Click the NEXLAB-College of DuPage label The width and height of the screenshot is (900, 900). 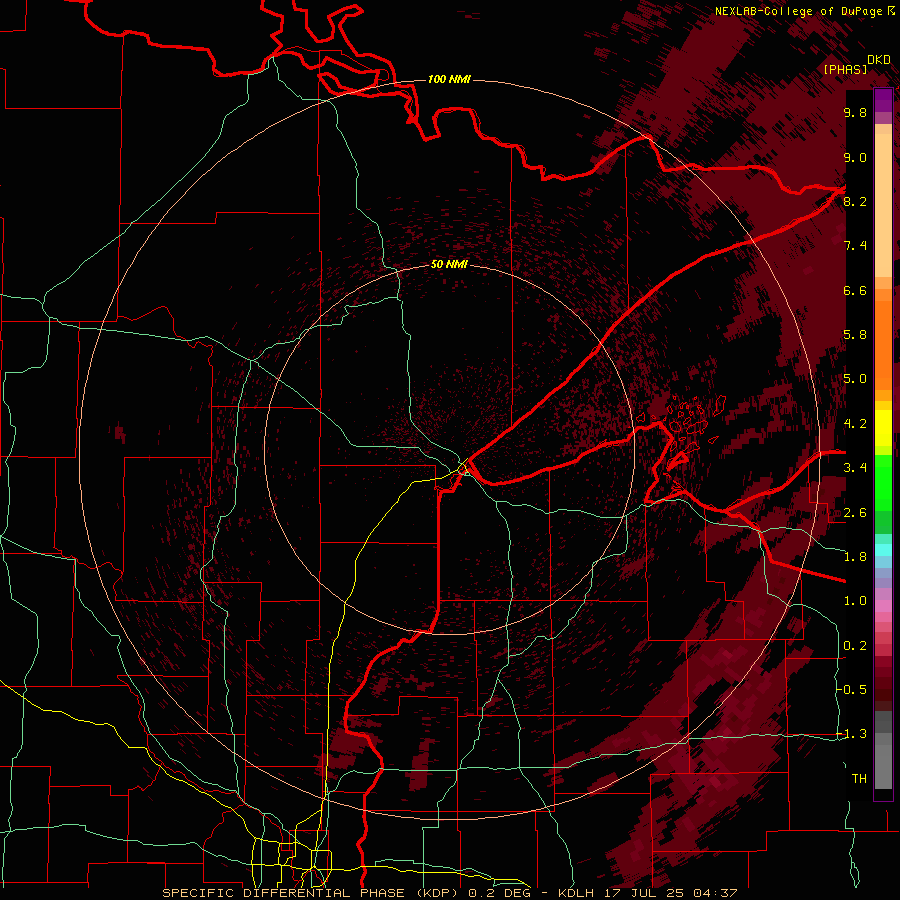798,11
